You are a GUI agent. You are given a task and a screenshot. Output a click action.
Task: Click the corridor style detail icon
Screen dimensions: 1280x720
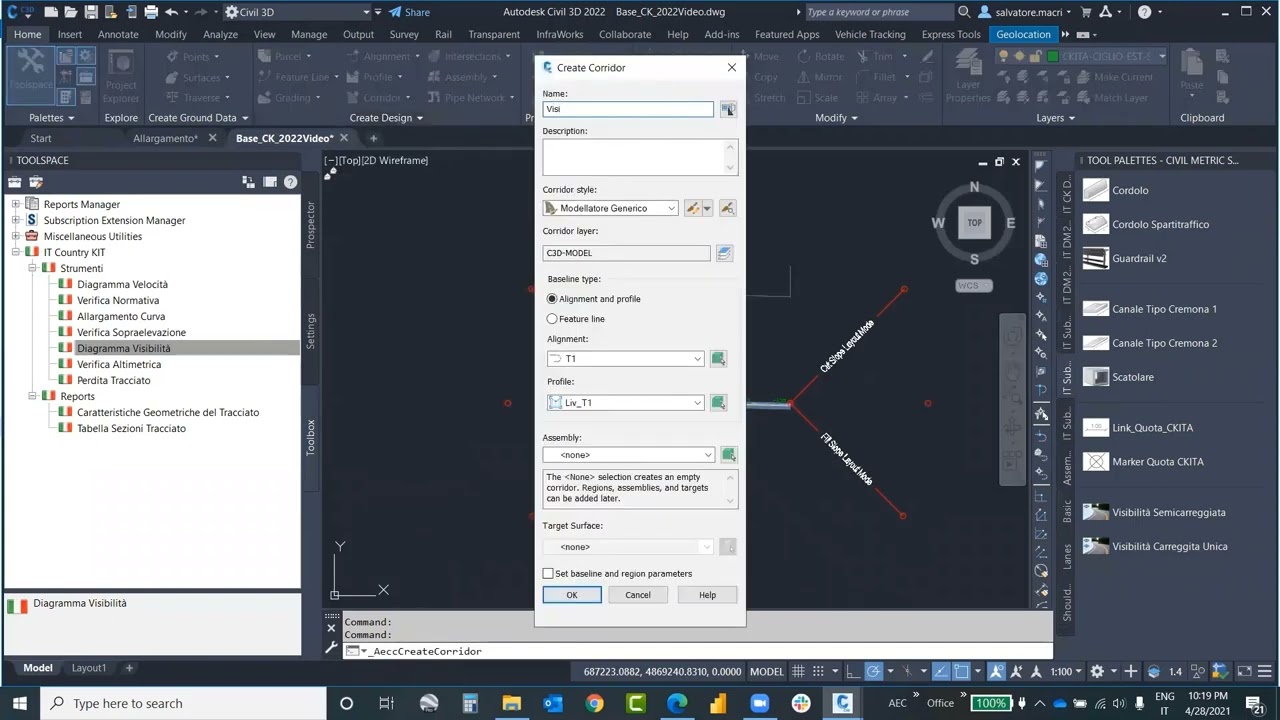tap(727, 208)
